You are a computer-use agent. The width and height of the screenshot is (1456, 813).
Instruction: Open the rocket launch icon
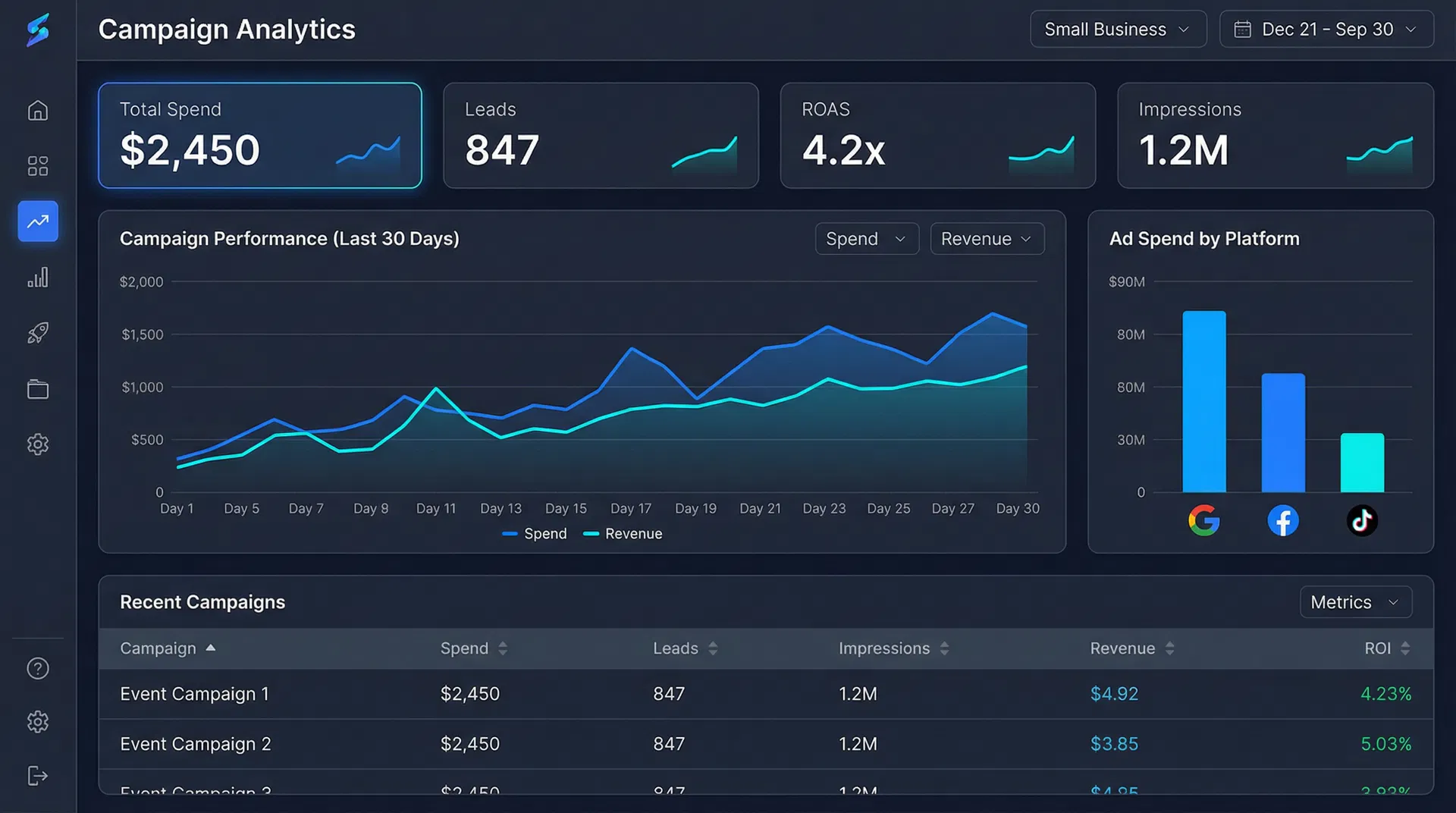[38, 333]
